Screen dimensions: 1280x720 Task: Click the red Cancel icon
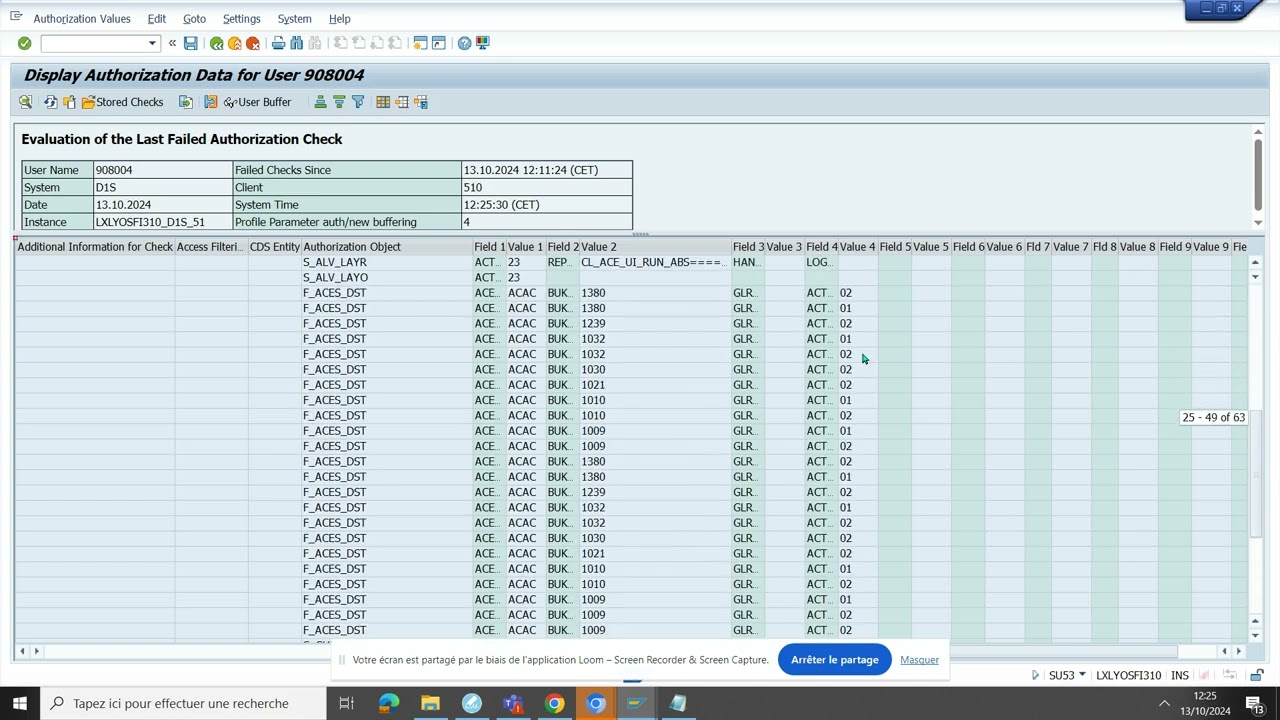[x=252, y=43]
